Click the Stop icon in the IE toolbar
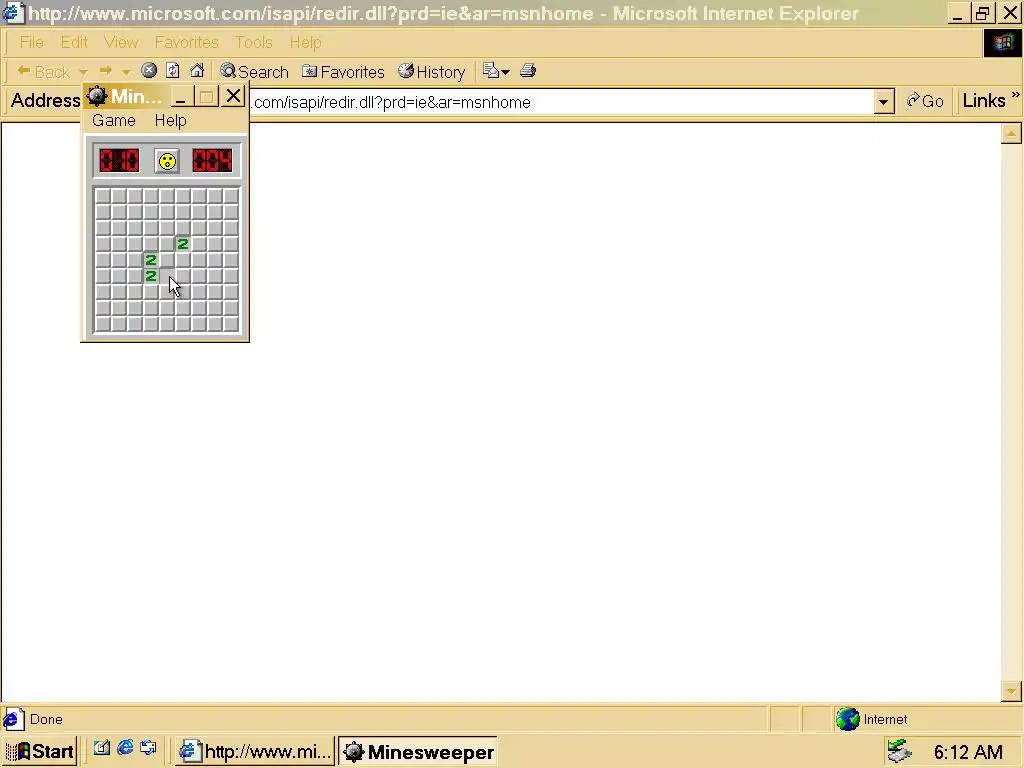The height and width of the screenshot is (768, 1024). coord(149,71)
